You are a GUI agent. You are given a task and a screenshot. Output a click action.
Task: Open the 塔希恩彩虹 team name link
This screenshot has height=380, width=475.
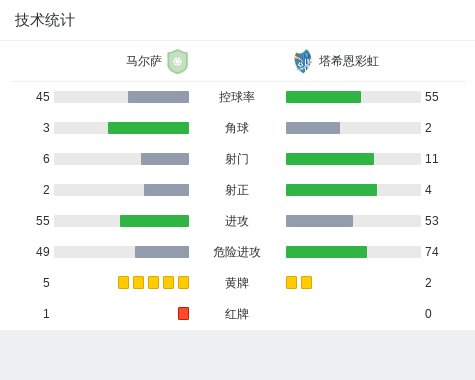349,61
